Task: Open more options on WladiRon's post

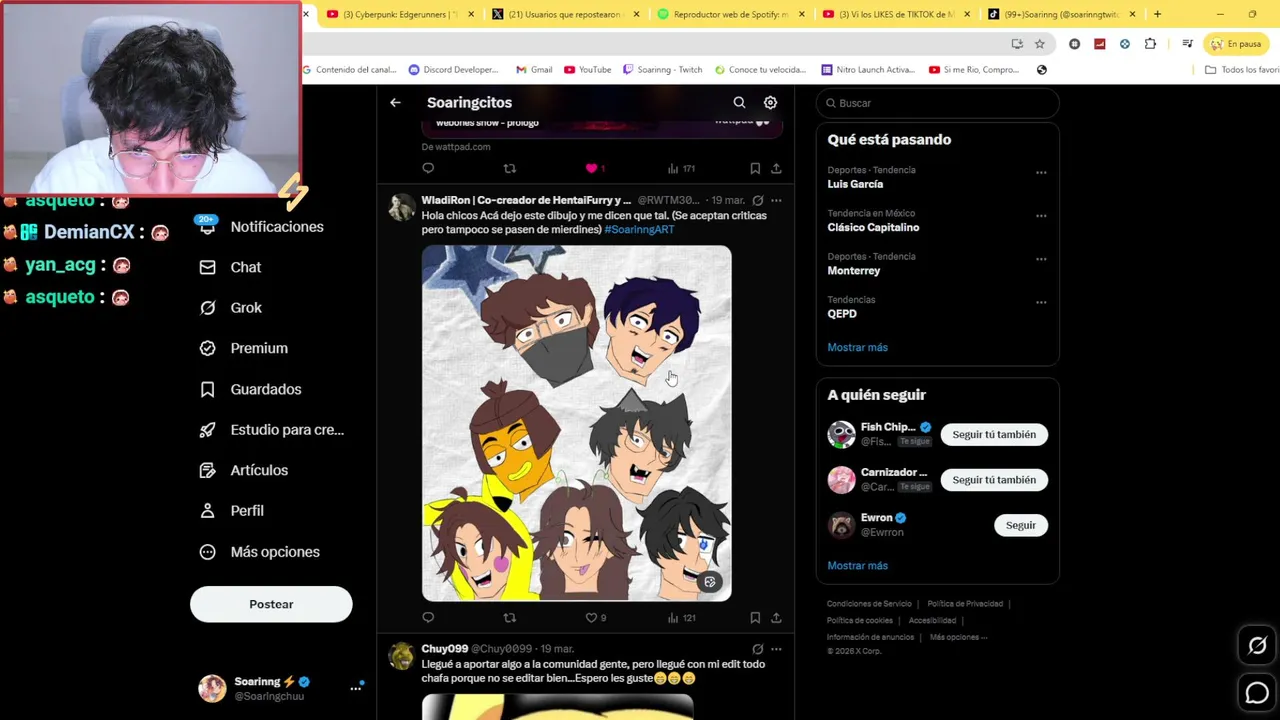Action: pyautogui.click(x=776, y=200)
